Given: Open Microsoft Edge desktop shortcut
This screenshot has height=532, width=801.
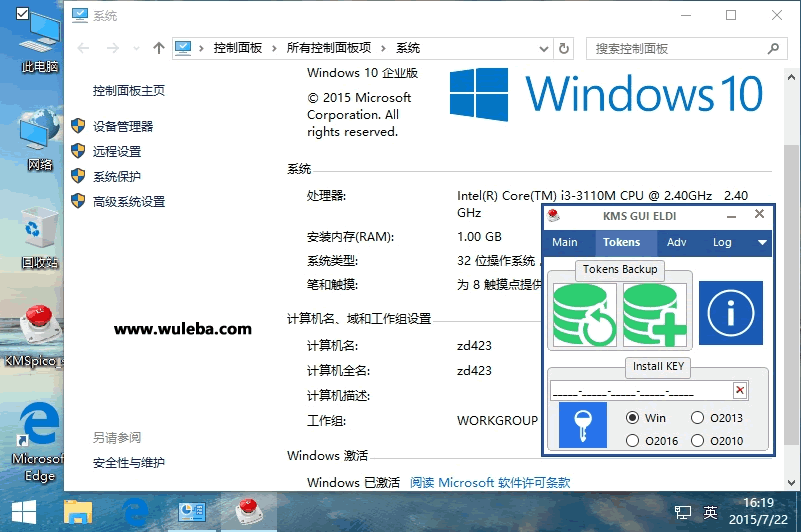Looking at the screenshot, I should click(x=39, y=443).
